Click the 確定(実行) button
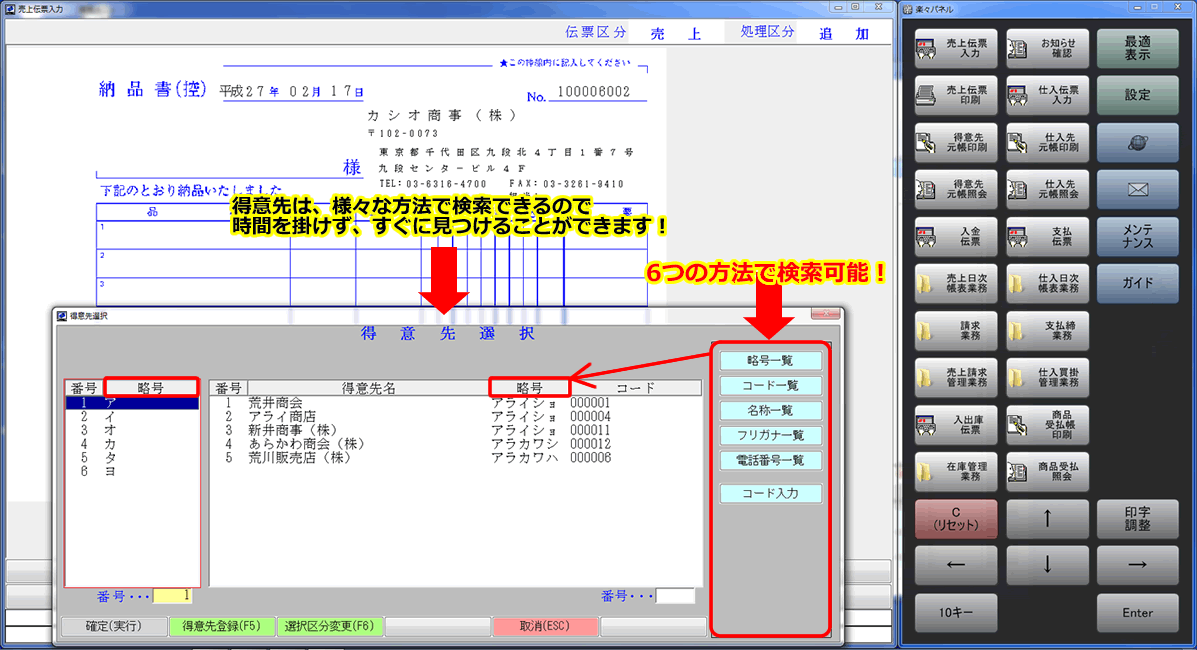1197x650 pixels. click(x=111, y=627)
